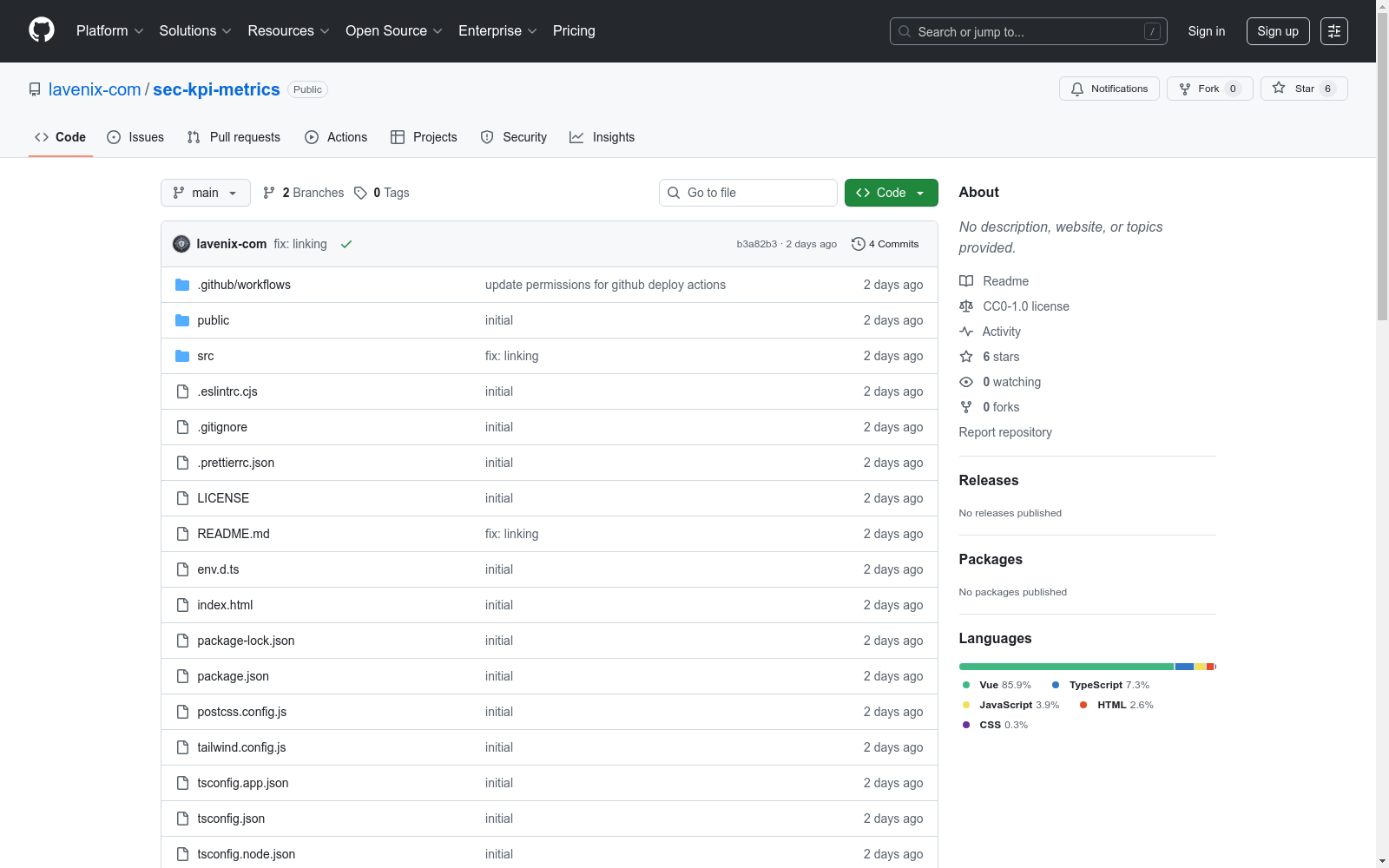This screenshot has height=868, width=1389.
Task: Open the Report repository link
Action: click(x=1005, y=432)
